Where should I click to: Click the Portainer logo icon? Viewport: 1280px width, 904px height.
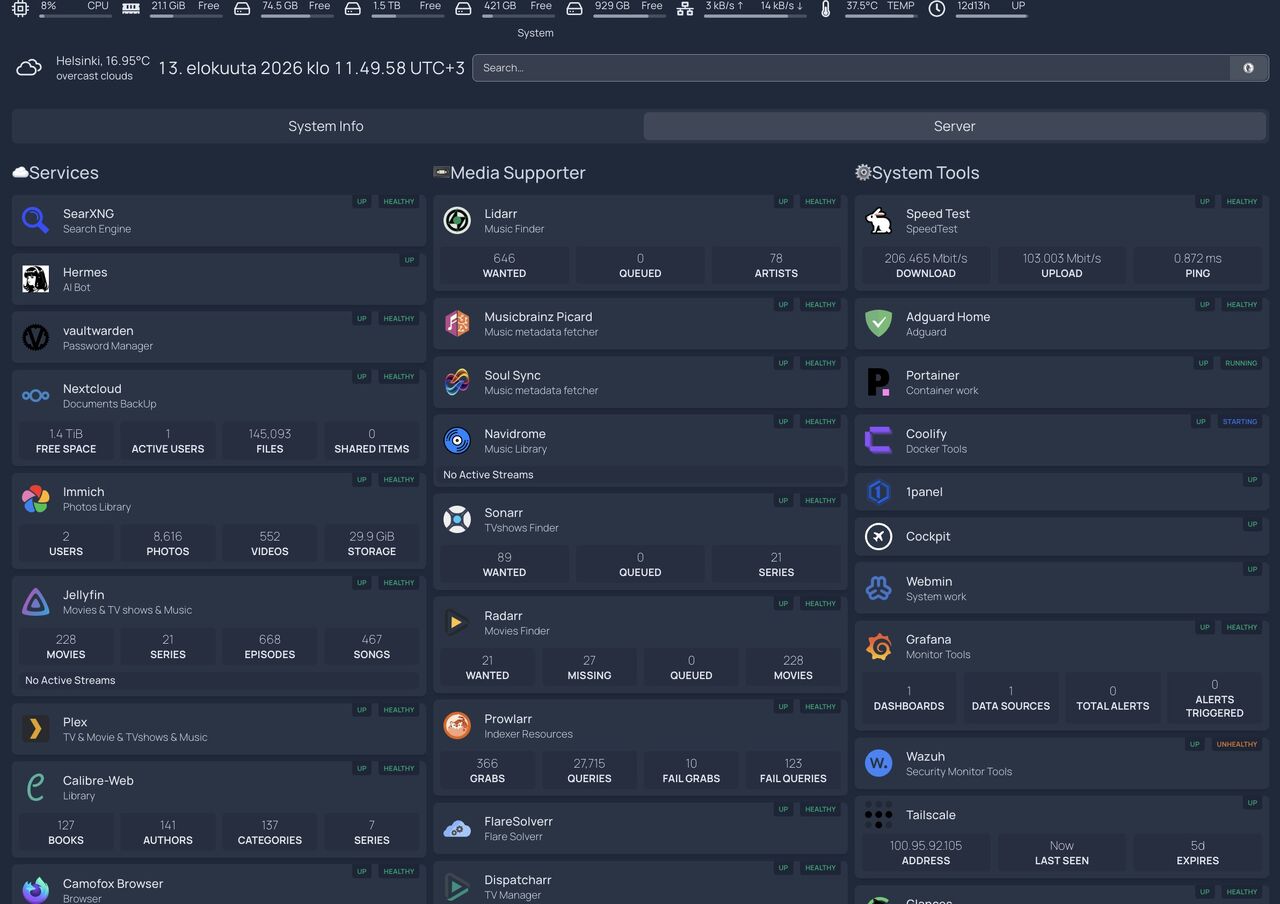coord(878,382)
